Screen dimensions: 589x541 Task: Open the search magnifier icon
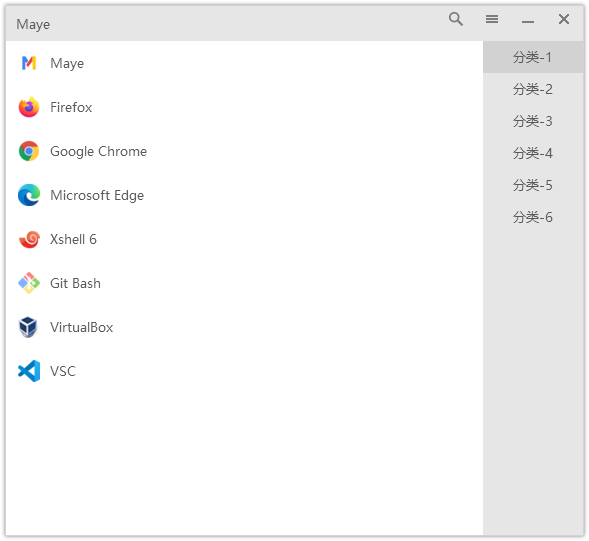click(x=456, y=19)
